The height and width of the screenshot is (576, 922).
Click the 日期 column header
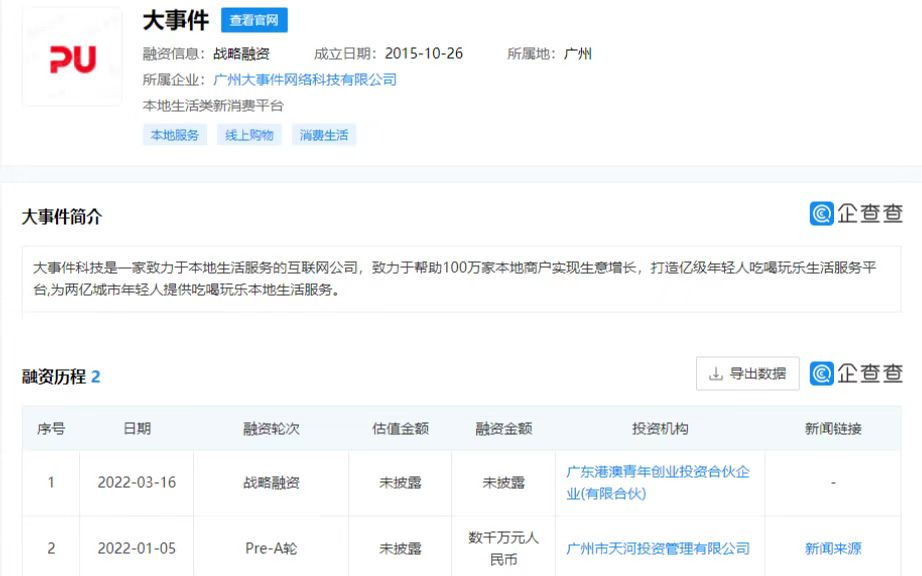[137, 428]
